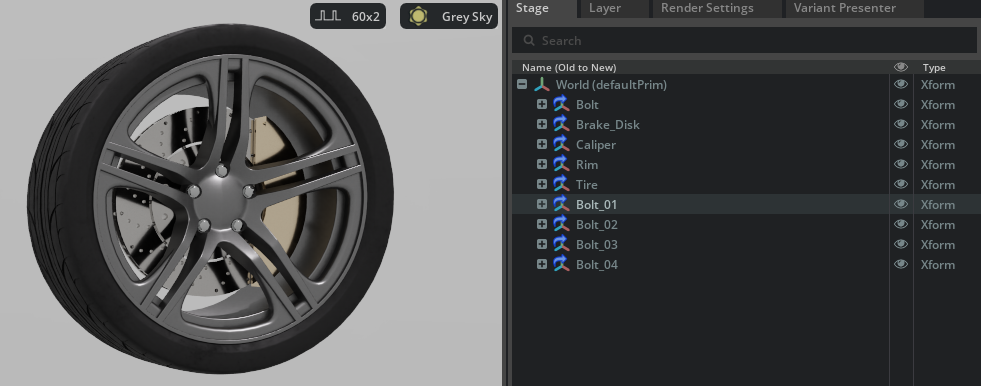Hide the Bolt_03 prim
Viewport: 981px width, 386px height.
(x=901, y=245)
